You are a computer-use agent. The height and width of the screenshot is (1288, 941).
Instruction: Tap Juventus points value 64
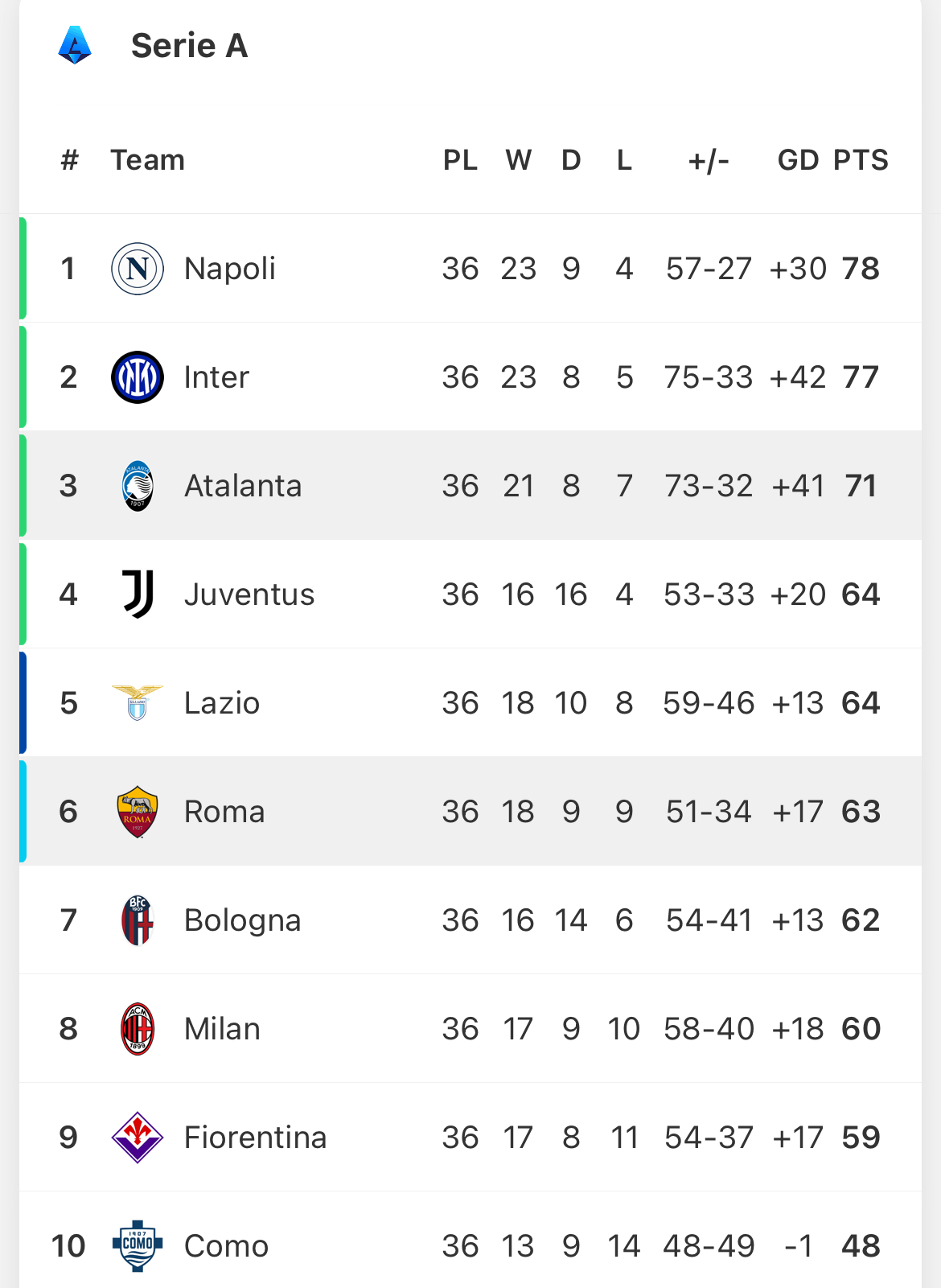click(861, 595)
